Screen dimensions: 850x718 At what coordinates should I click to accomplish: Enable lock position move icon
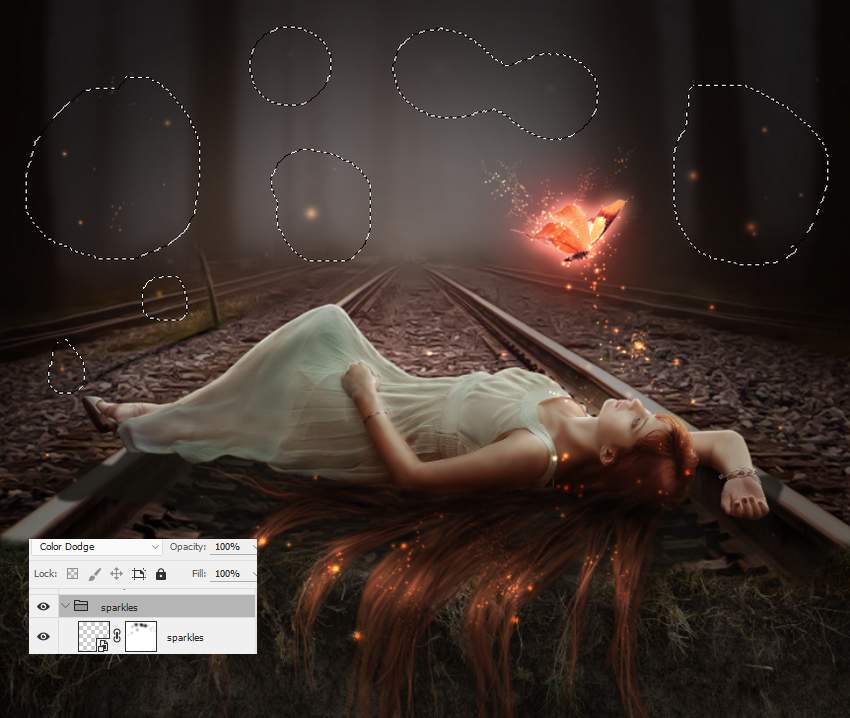pyautogui.click(x=116, y=574)
